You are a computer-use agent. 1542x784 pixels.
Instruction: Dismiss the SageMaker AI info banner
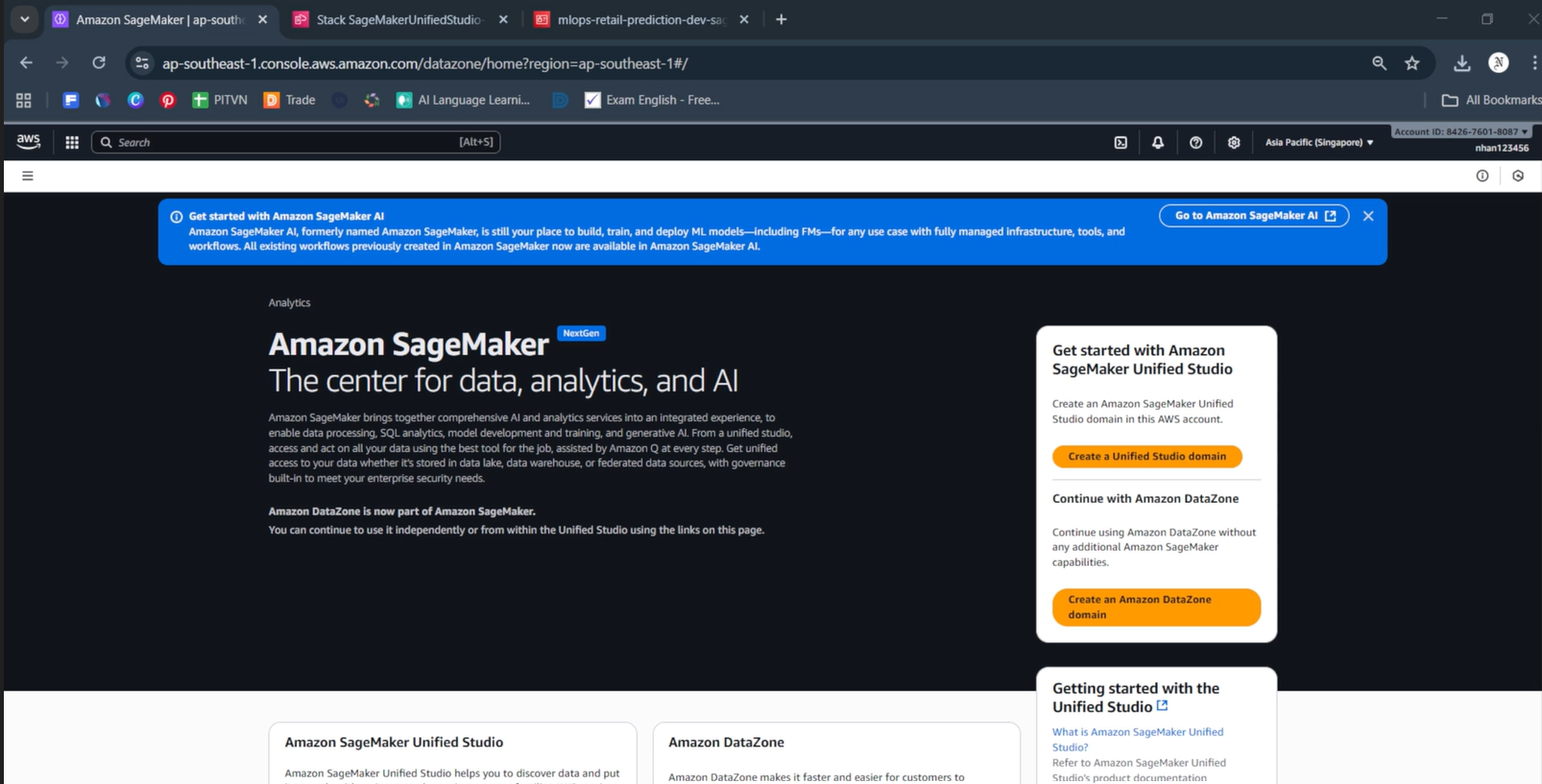pyautogui.click(x=1368, y=216)
